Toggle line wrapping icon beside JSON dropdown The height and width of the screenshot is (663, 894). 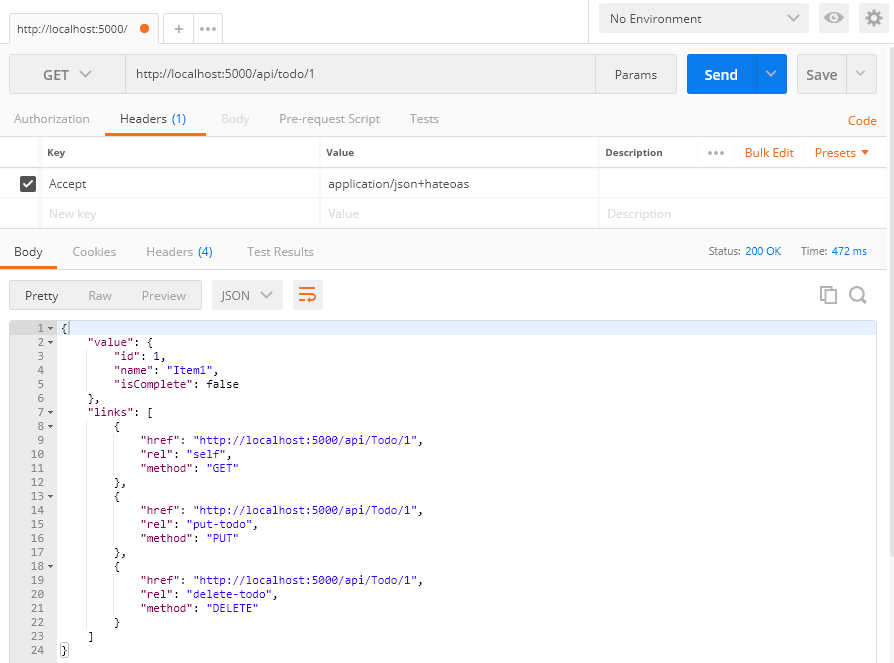307,294
